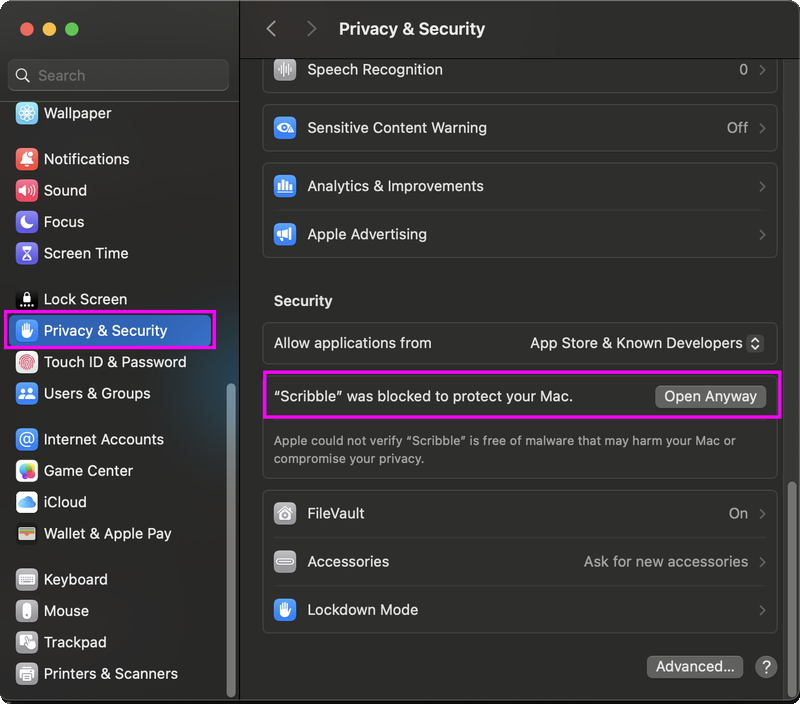Select Game Center icon
800x704 pixels.
pyautogui.click(x=27, y=471)
